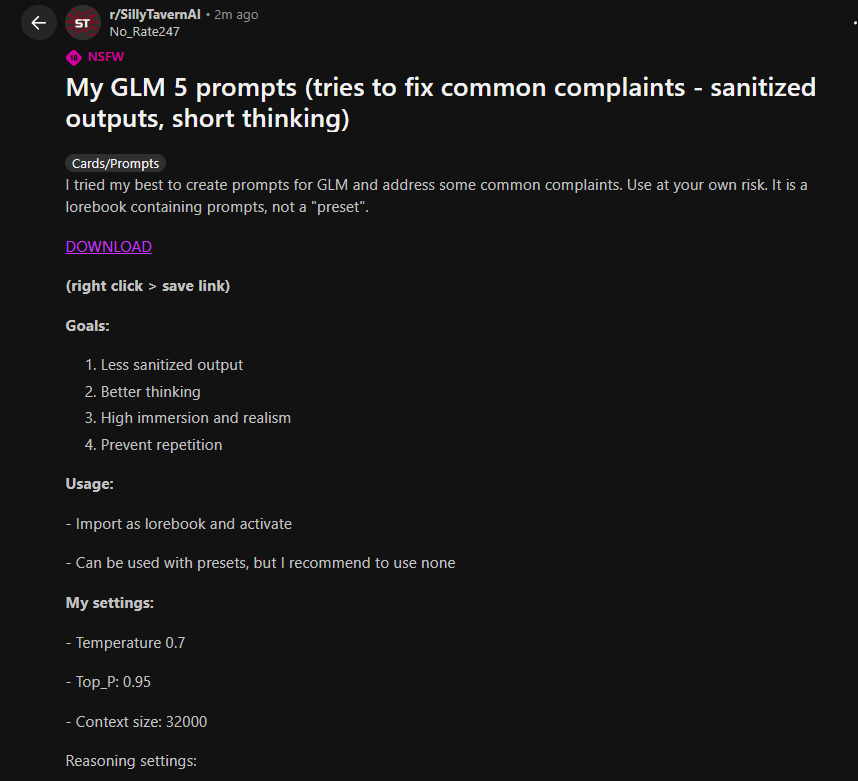Click the back arrow button
858x781 pixels.
[x=39, y=23]
